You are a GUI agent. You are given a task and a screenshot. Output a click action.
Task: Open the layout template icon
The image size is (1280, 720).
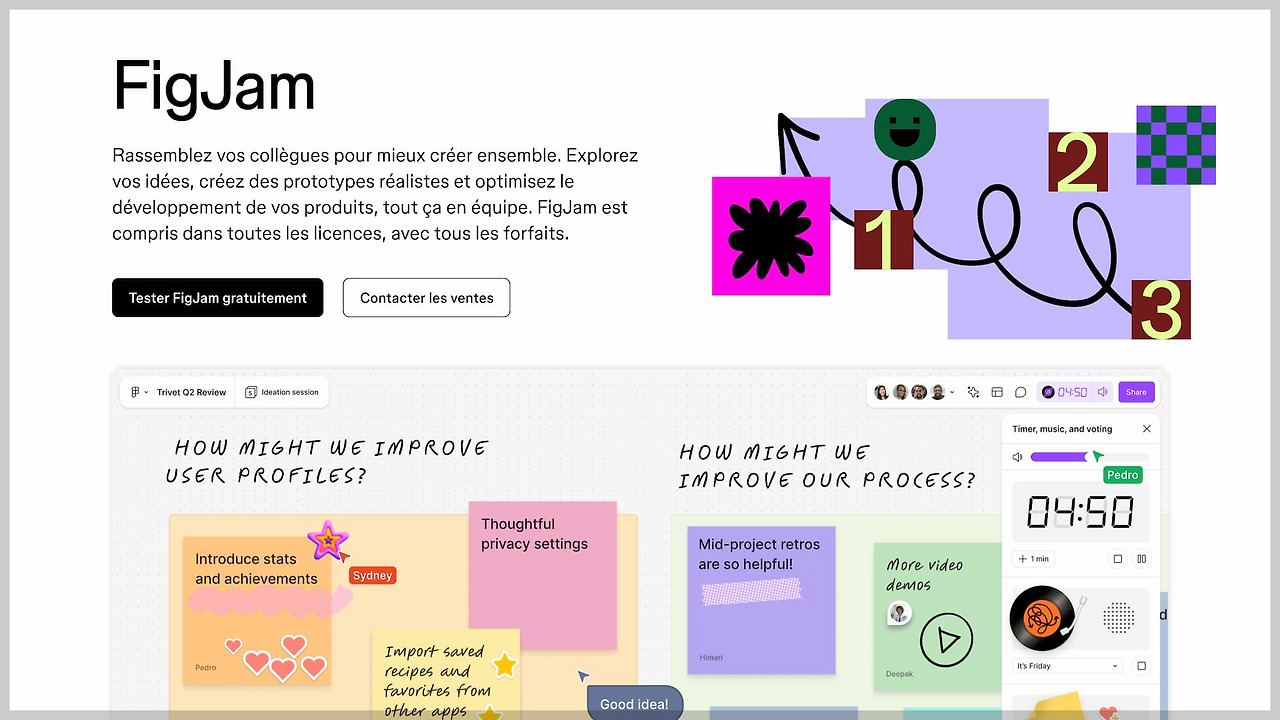(x=997, y=392)
